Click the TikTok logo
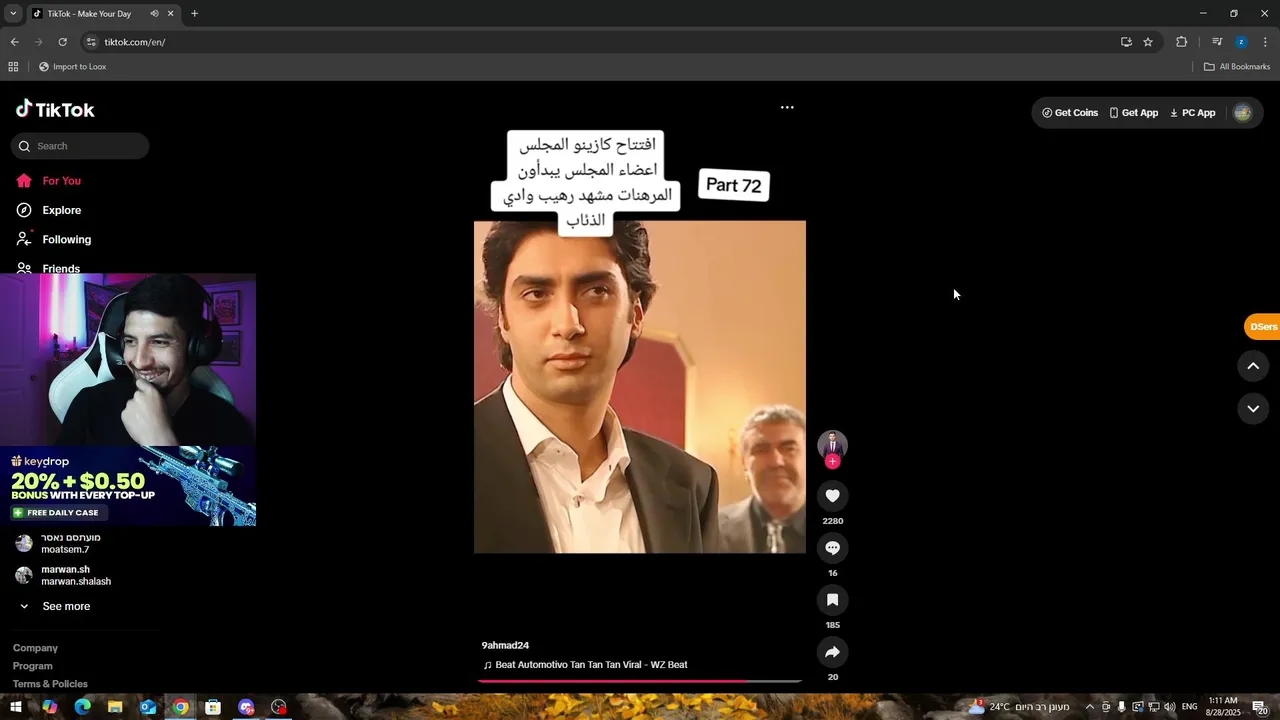Image resolution: width=1280 pixels, height=720 pixels. tap(55, 109)
